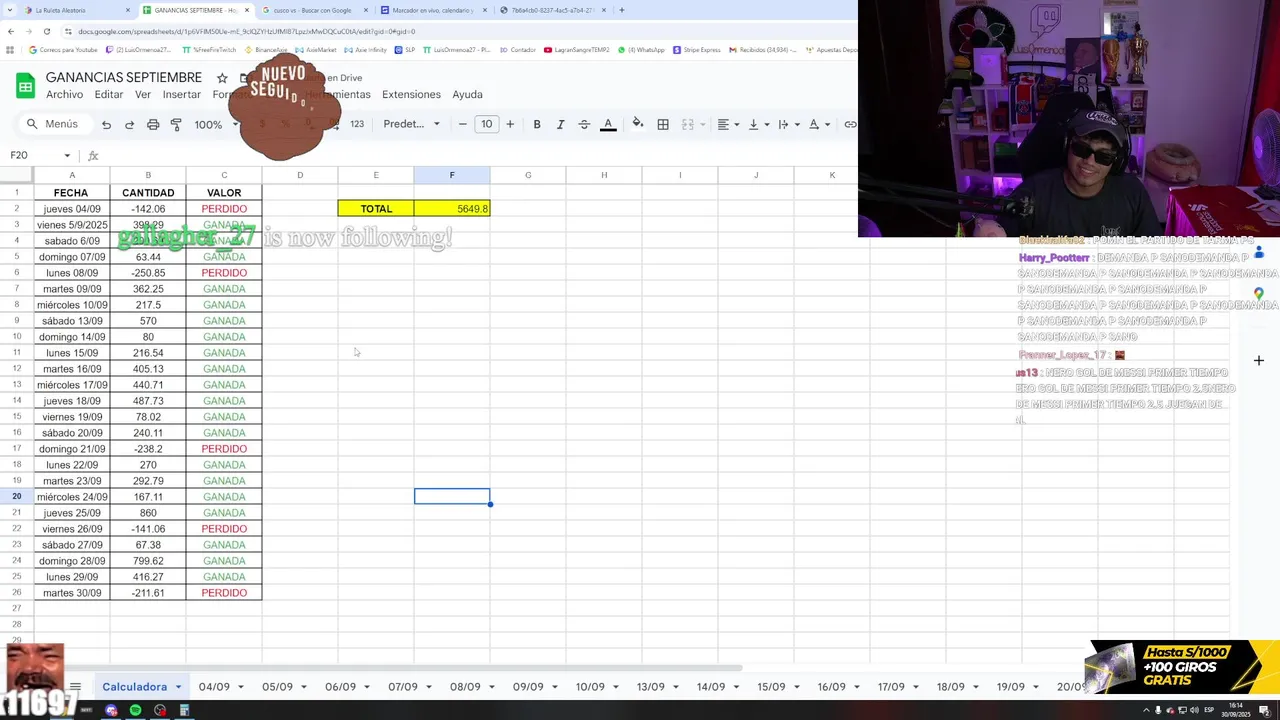The width and height of the screenshot is (1280, 720).
Task: Open text rotation options
Action: [818, 124]
